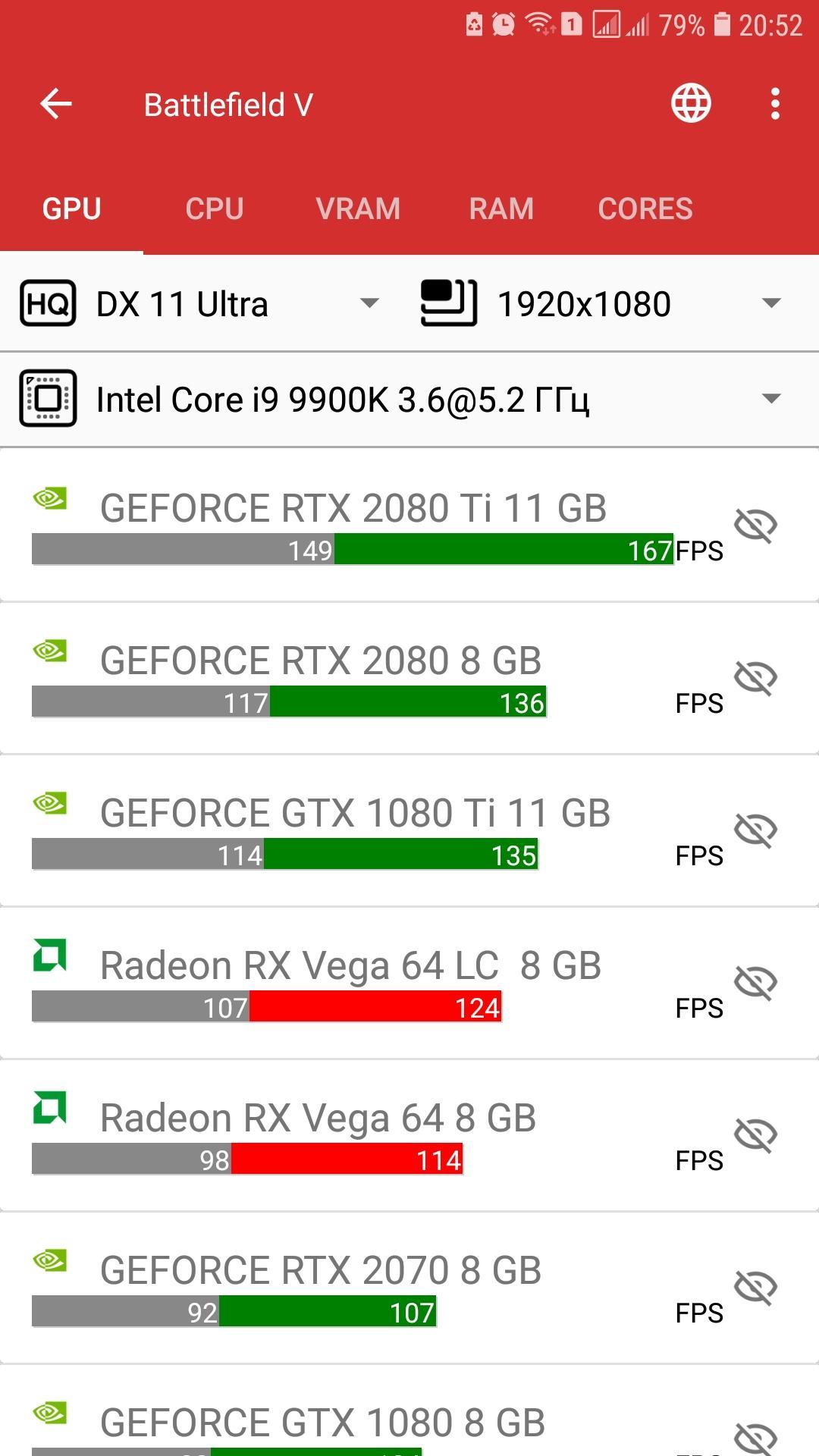Tap Nvidia logo beside RTX 2080 Ti
Image resolution: width=819 pixels, height=1456 pixels.
point(50,499)
